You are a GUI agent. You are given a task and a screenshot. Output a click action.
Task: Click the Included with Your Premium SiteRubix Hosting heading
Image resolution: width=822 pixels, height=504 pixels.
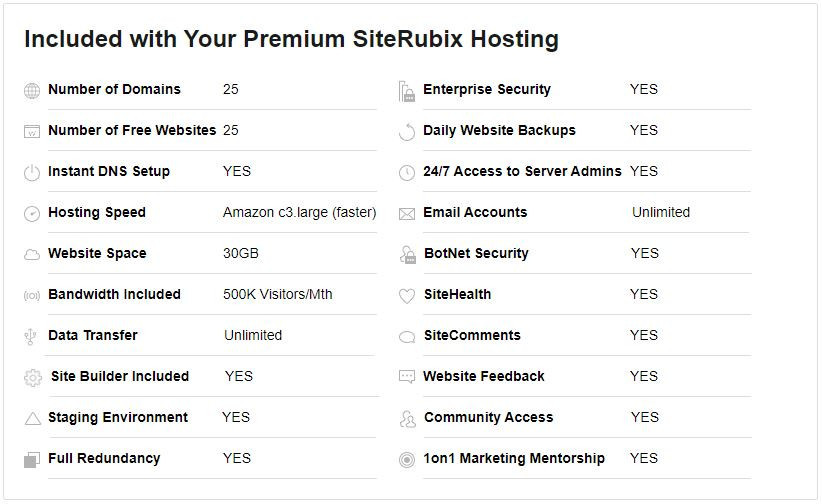click(291, 39)
